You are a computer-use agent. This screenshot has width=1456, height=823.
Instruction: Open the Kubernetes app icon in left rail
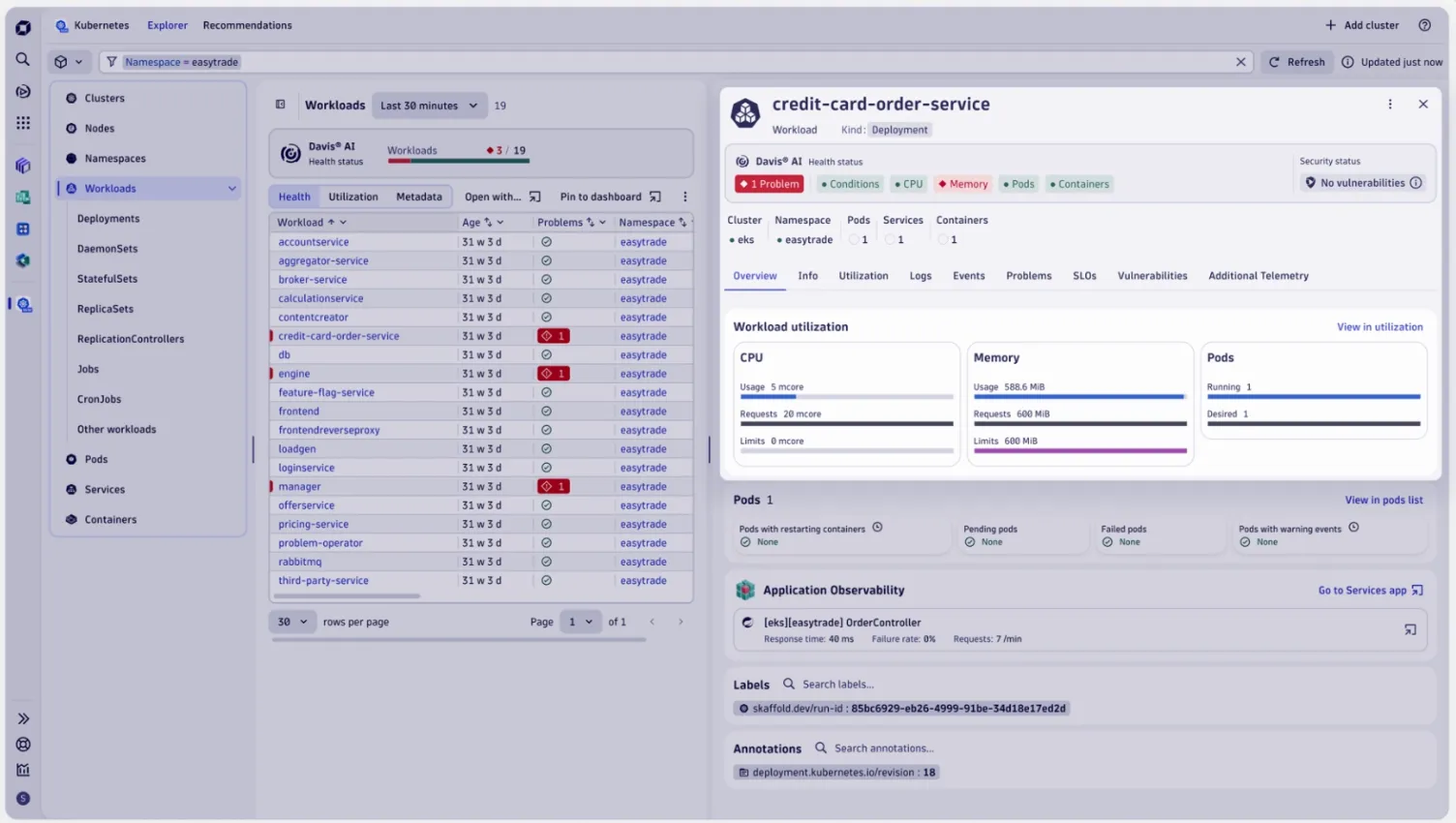24,305
